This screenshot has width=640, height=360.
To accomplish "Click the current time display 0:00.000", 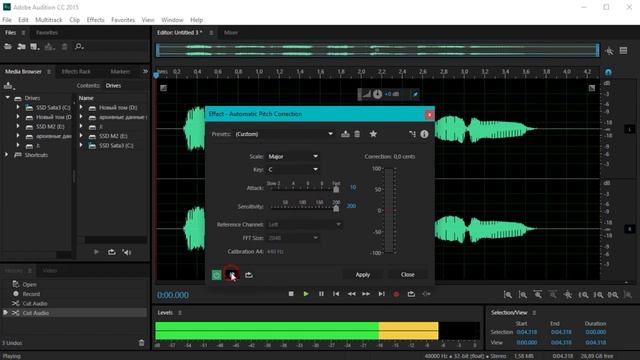I will tap(173, 295).
